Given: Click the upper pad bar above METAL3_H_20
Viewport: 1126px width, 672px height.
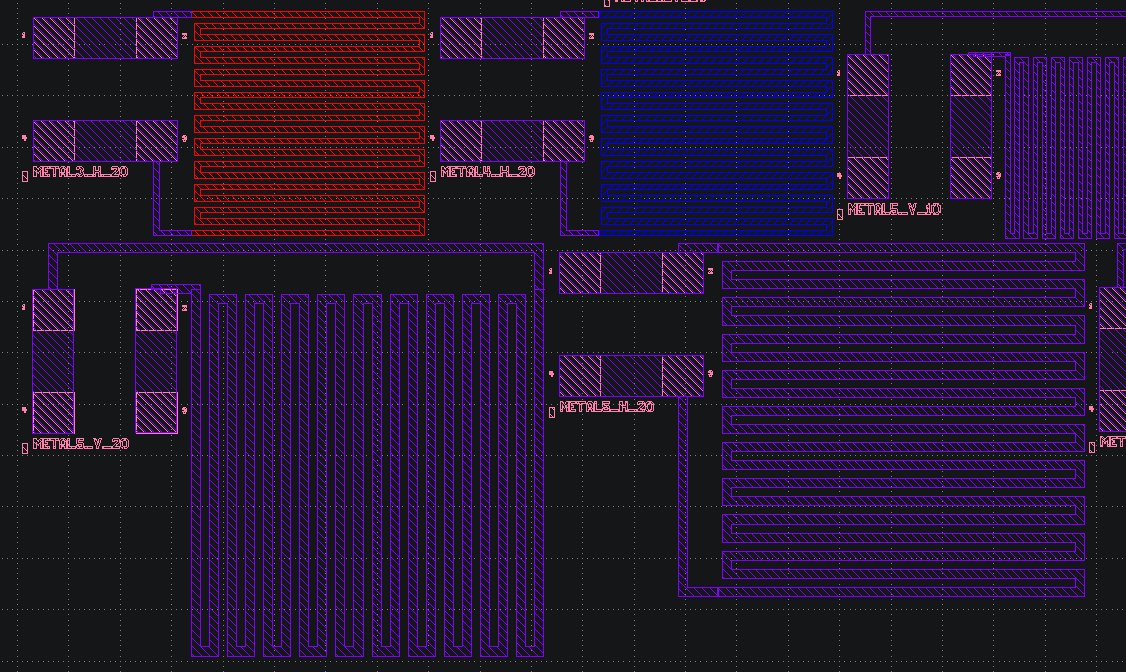Looking at the screenshot, I should point(105,38).
